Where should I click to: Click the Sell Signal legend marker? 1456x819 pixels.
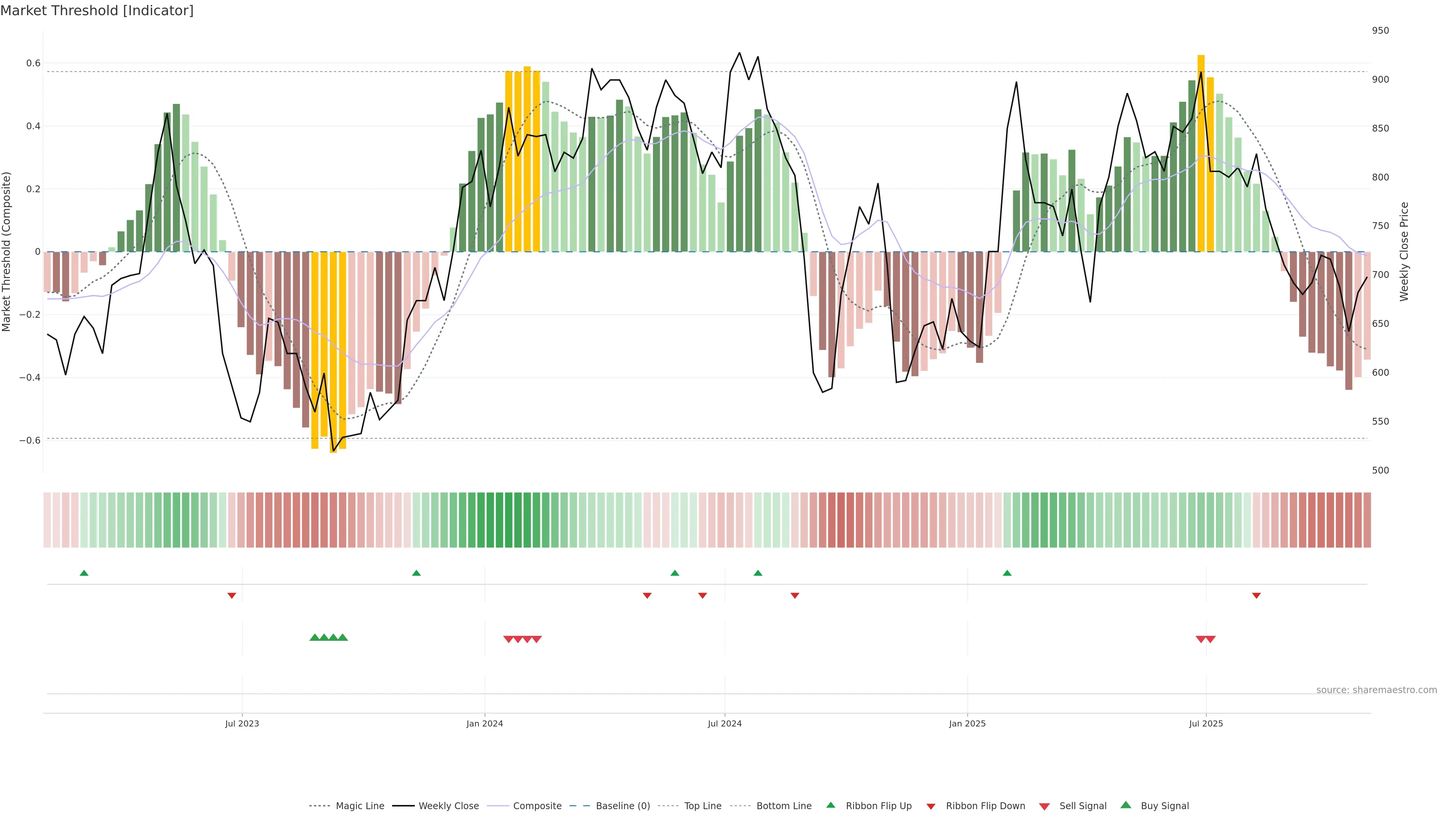pyautogui.click(x=1045, y=806)
